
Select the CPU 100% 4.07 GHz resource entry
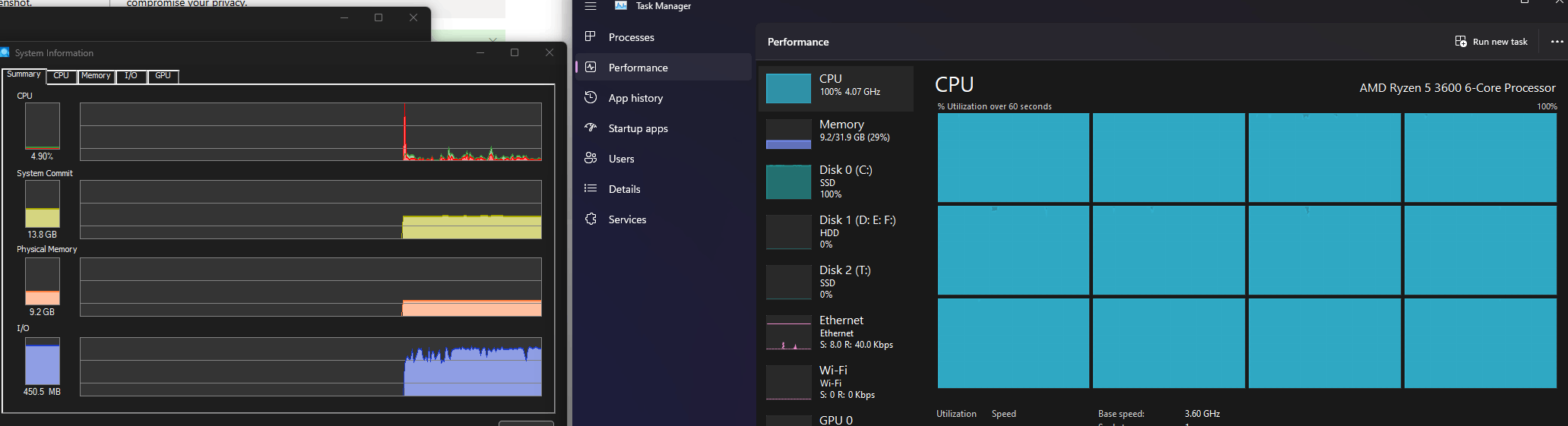click(x=836, y=89)
